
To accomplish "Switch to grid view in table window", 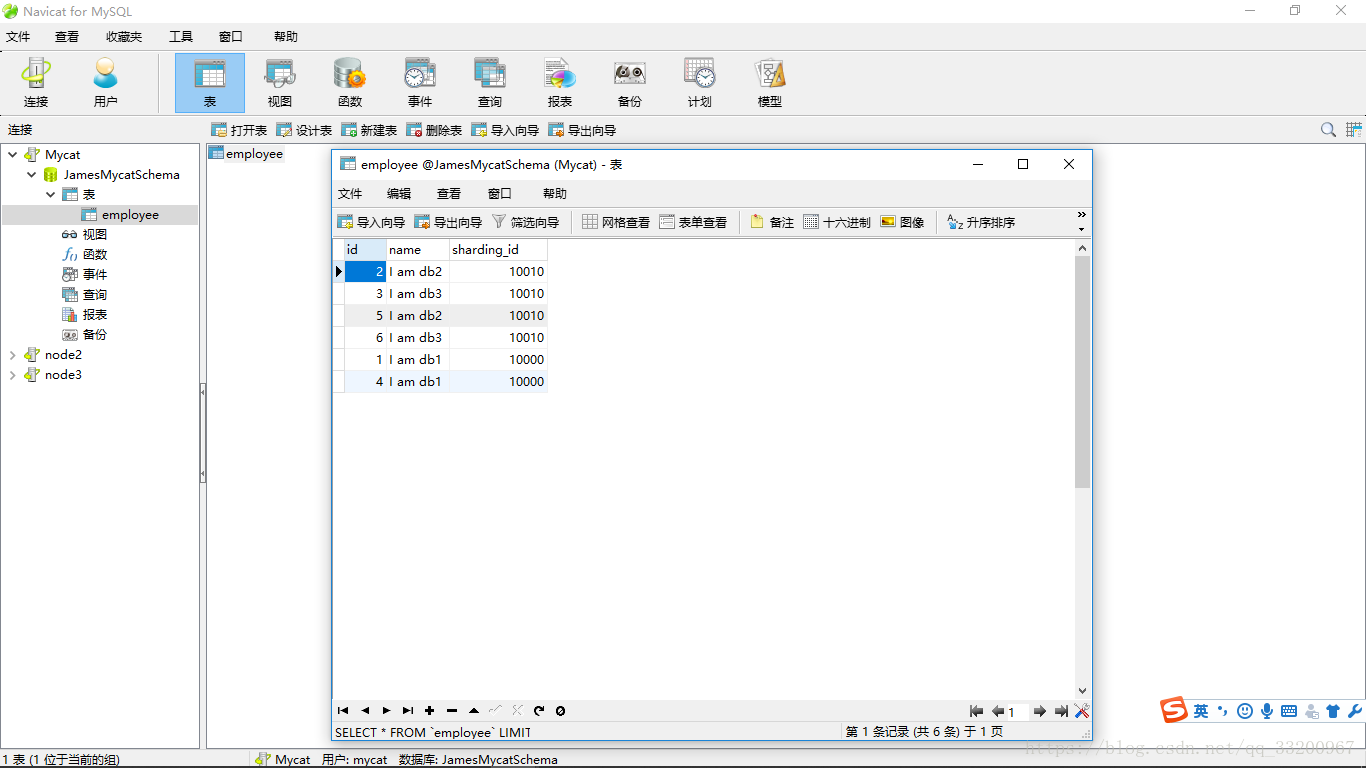I will (x=616, y=222).
